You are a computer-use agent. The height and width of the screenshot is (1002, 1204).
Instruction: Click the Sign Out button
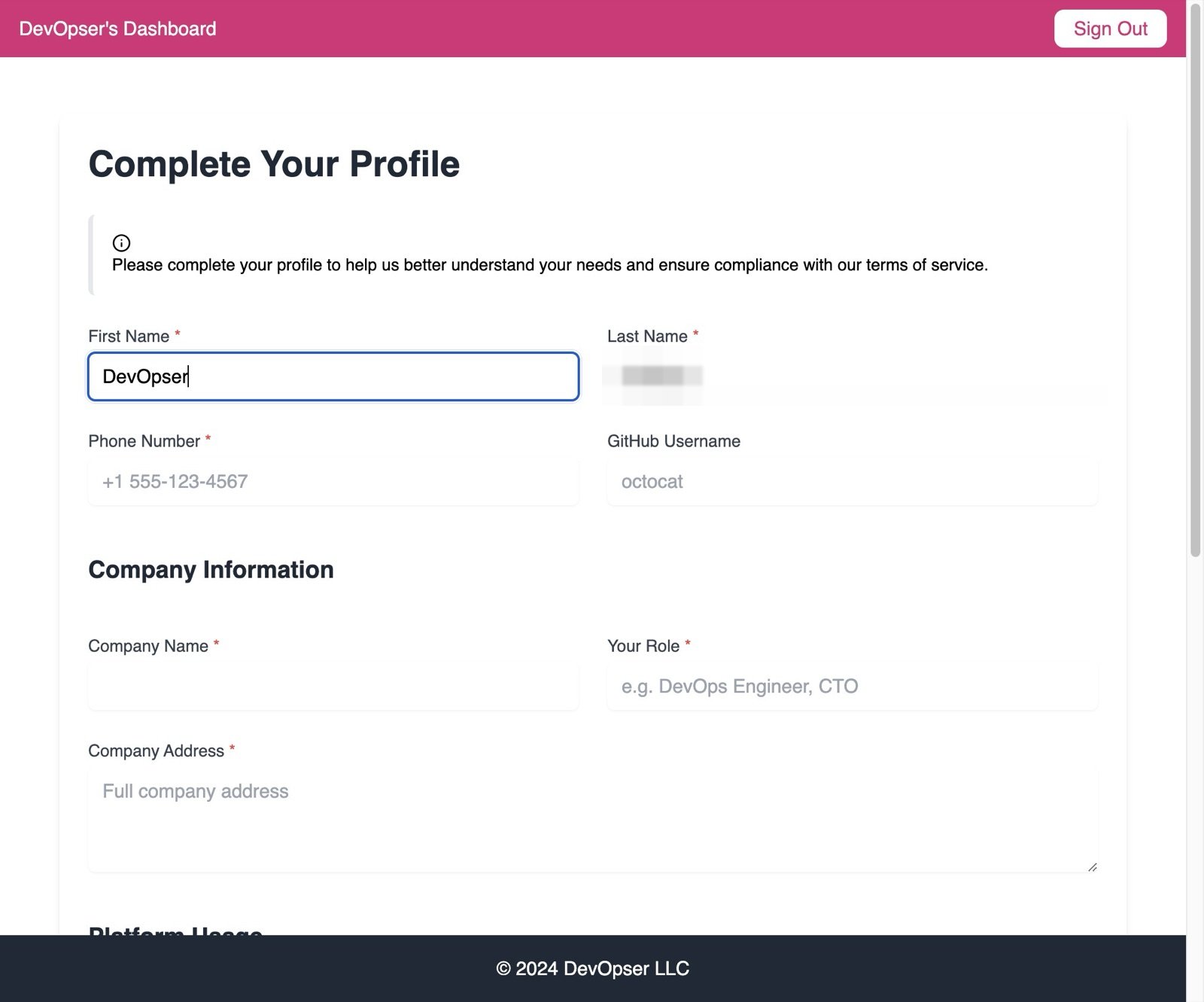pos(1110,29)
